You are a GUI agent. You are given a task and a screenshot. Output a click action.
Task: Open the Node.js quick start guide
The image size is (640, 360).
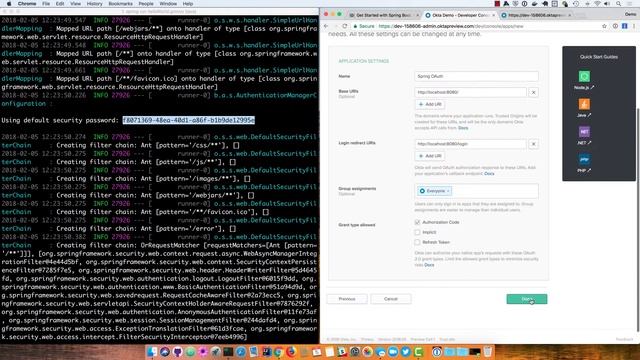pyautogui.click(x=584, y=80)
